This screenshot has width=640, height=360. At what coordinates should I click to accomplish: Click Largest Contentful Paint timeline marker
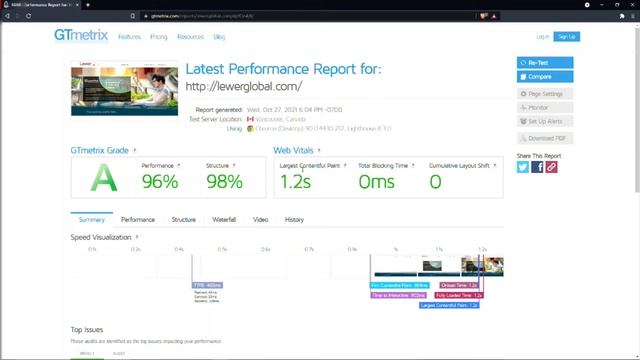tap(449, 305)
